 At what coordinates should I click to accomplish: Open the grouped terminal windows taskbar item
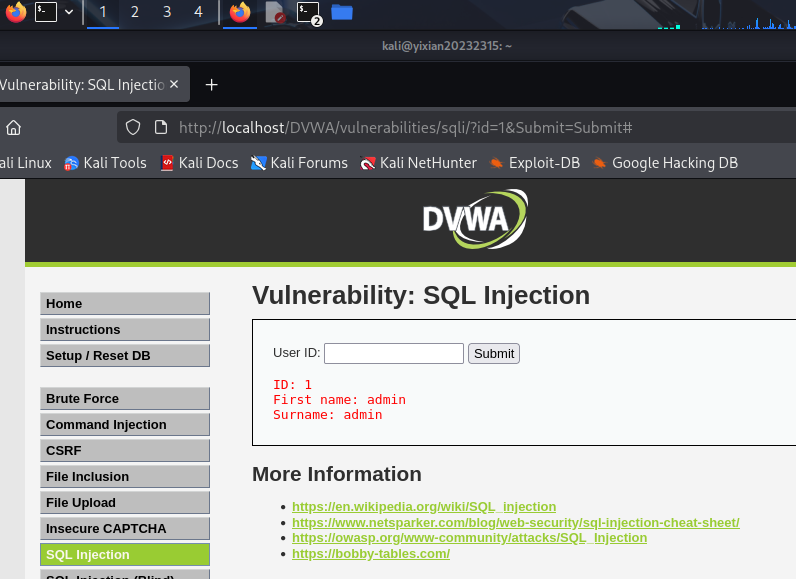click(309, 13)
